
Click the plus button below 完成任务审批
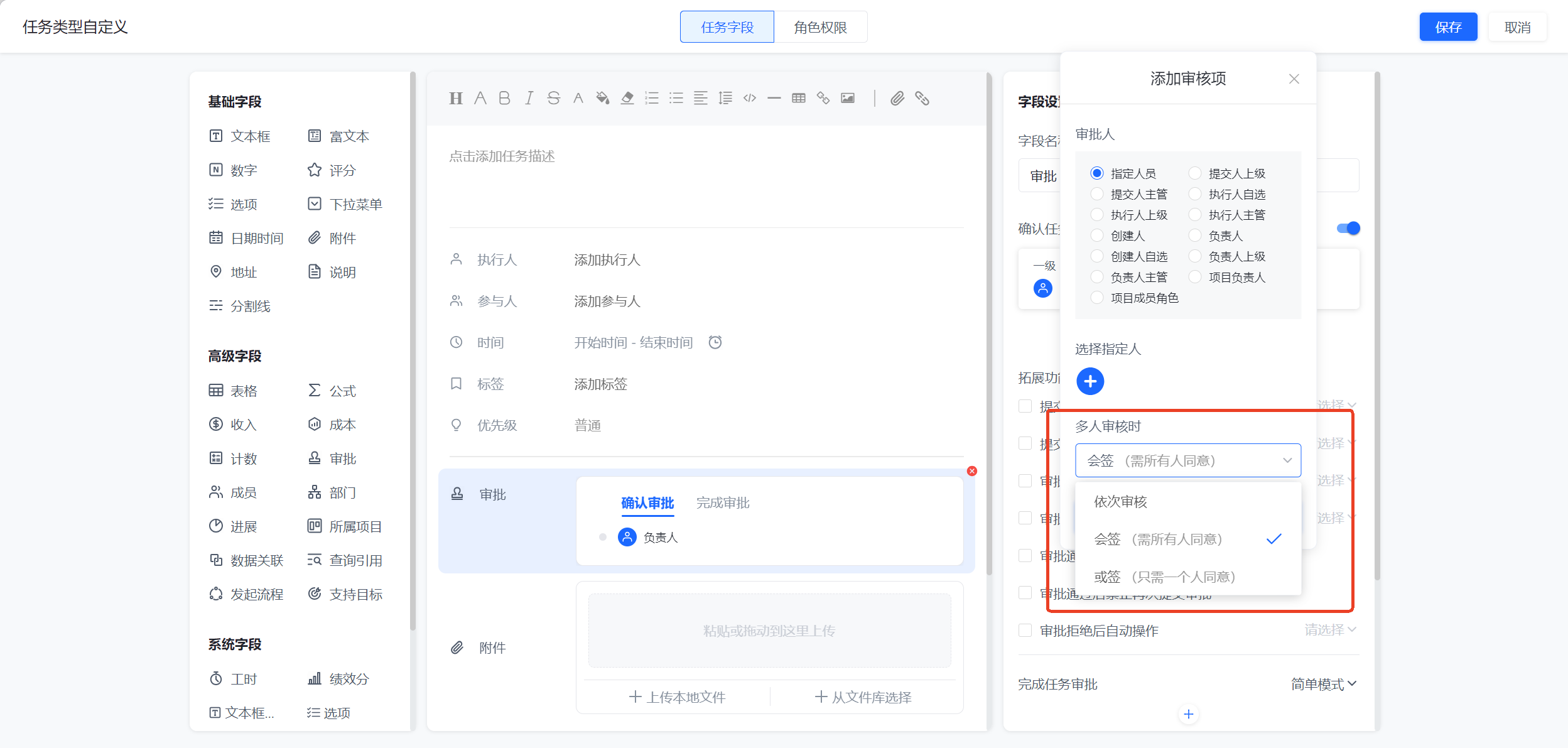click(1188, 714)
